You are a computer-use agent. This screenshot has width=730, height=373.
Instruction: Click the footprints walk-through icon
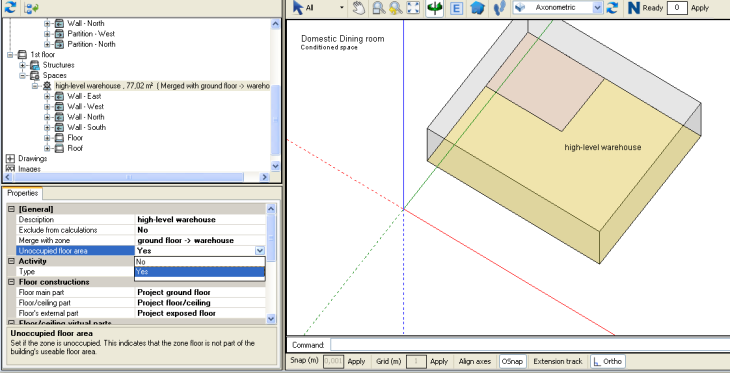click(499, 8)
